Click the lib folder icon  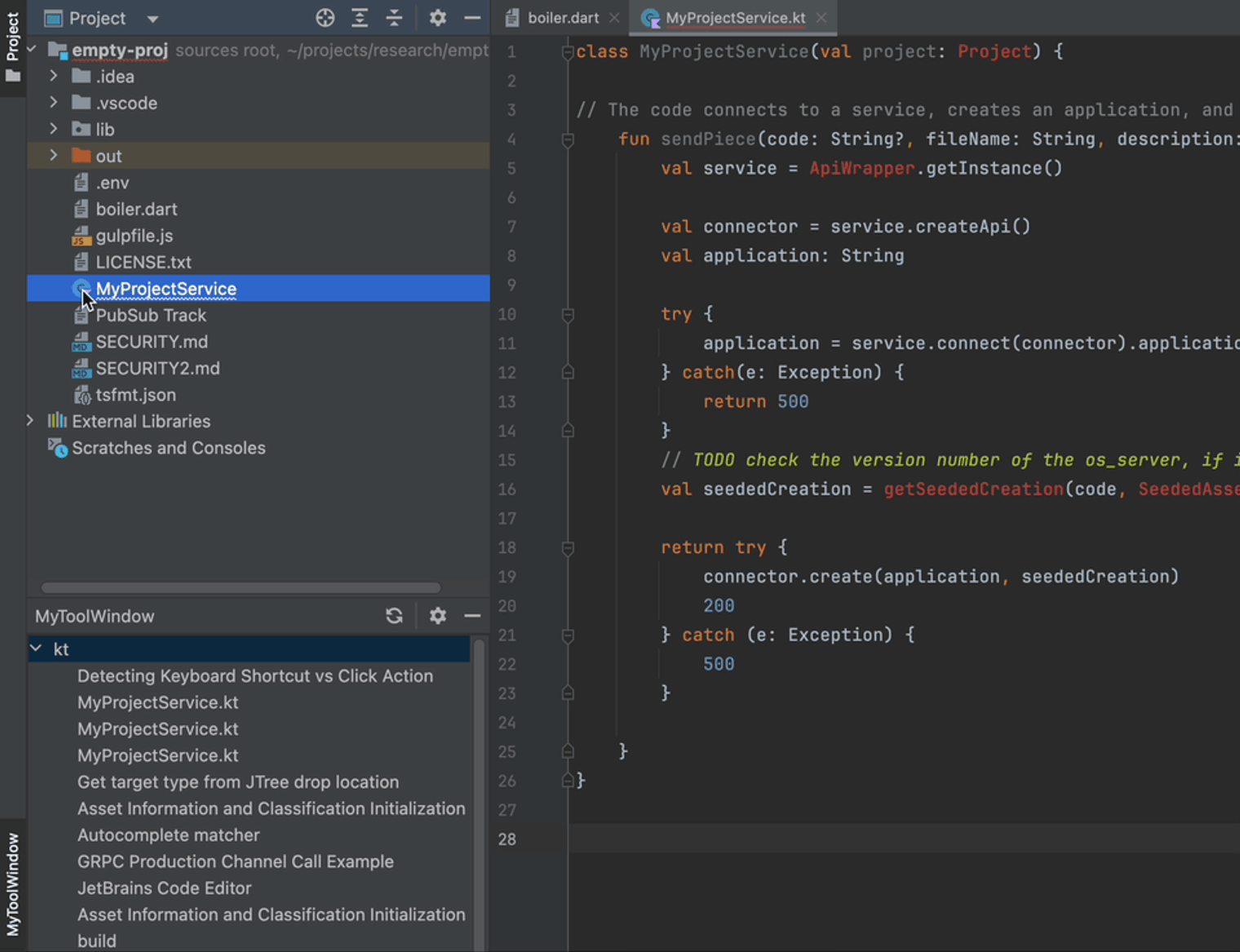pos(81,129)
